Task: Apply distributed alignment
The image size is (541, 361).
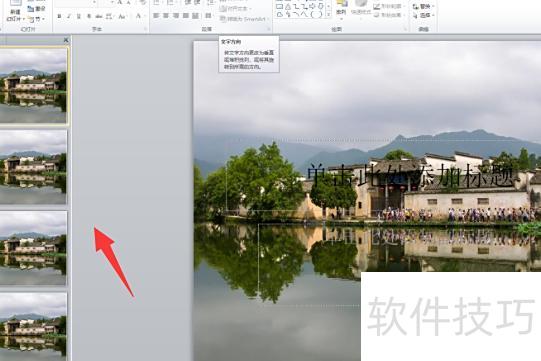Action: (x=195, y=16)
